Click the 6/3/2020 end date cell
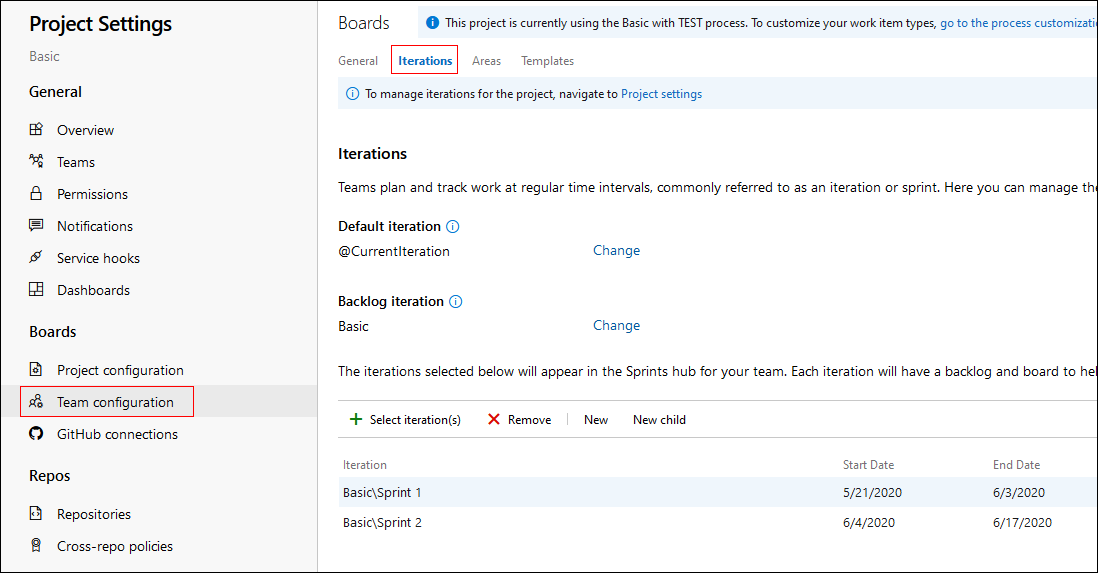 click(1019, 492)
